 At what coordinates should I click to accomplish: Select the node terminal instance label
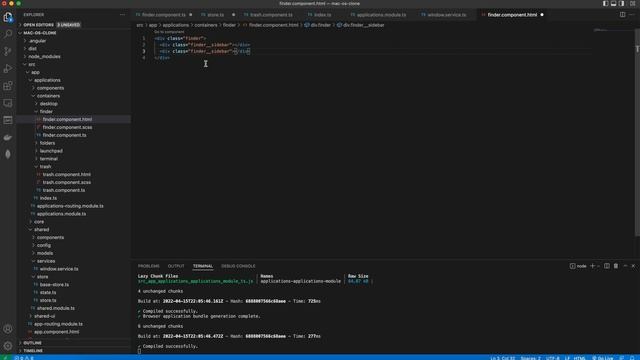click(578, 266)
